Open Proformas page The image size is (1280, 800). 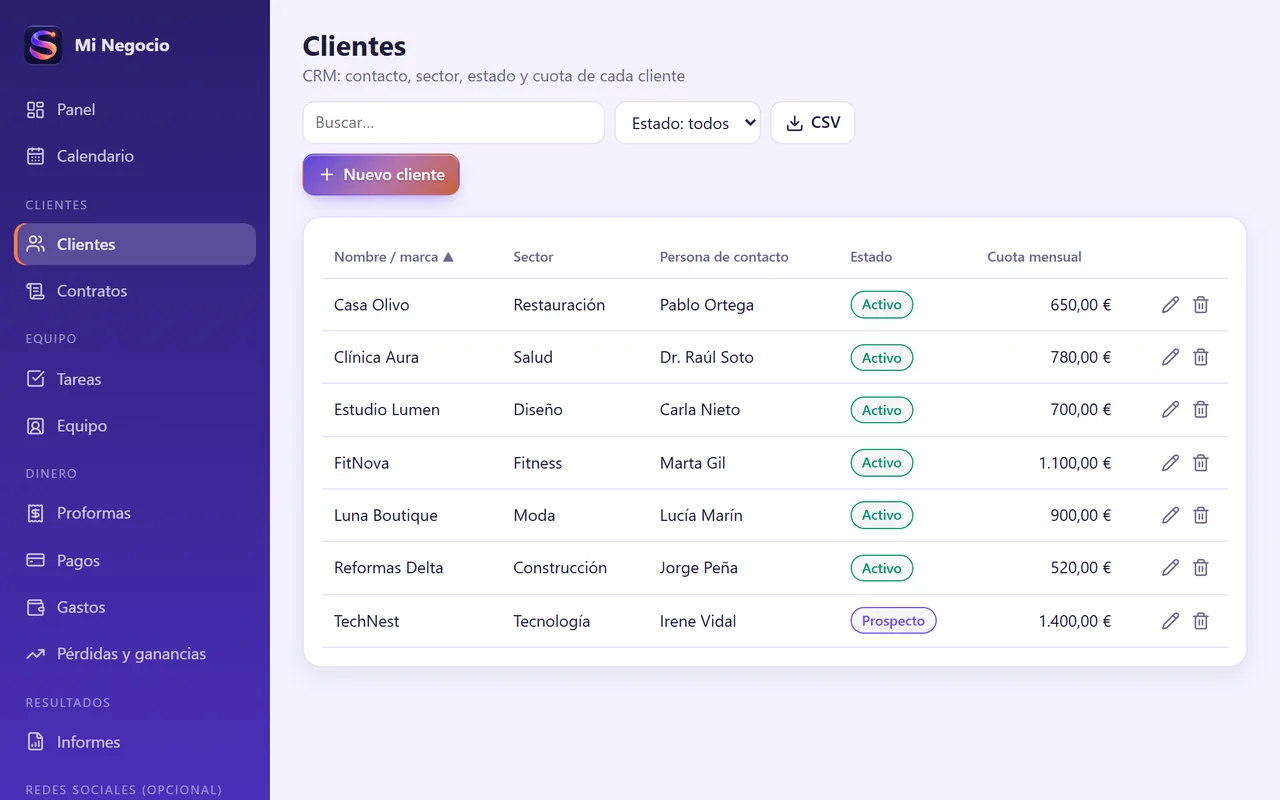point(135,513)
